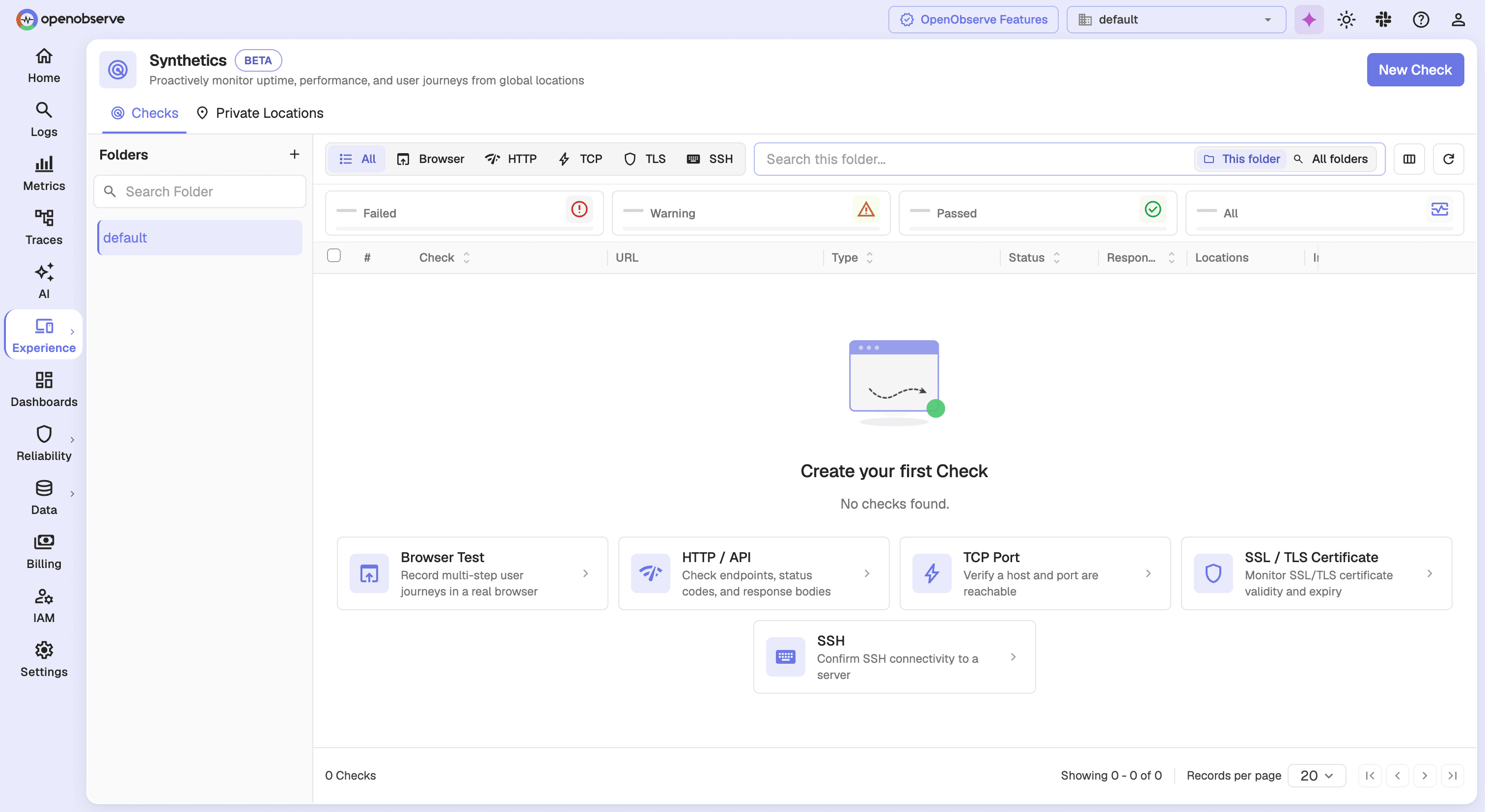This screenshot has width=1485, height=812.
Task: Select the Warning status card
Action: click(750, 213)
